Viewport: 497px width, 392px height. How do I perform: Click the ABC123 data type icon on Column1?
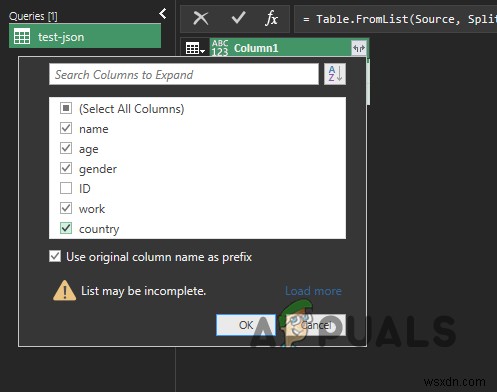click(x=220, y=48)
